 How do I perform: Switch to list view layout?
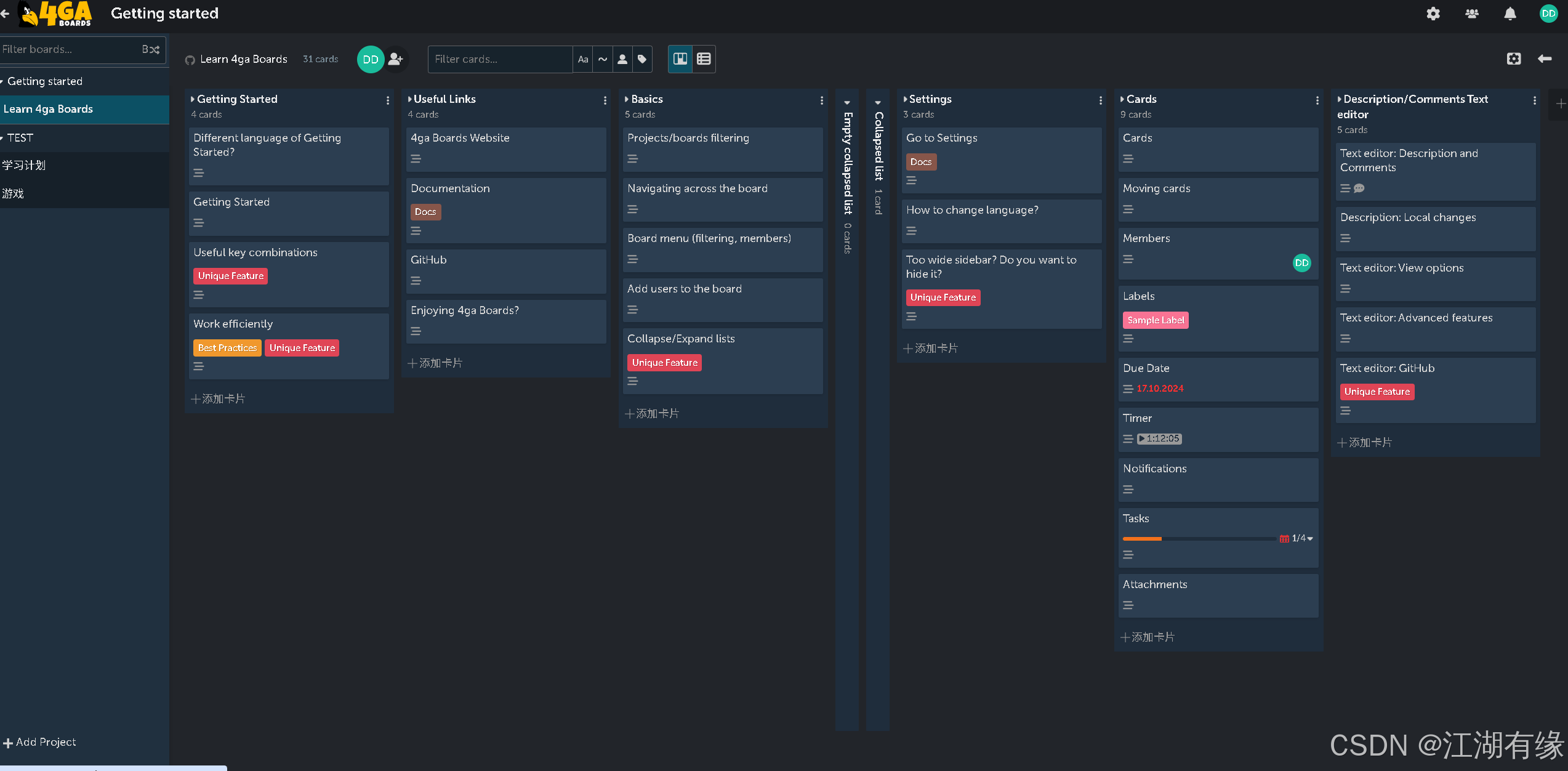[x=704, y=59]
